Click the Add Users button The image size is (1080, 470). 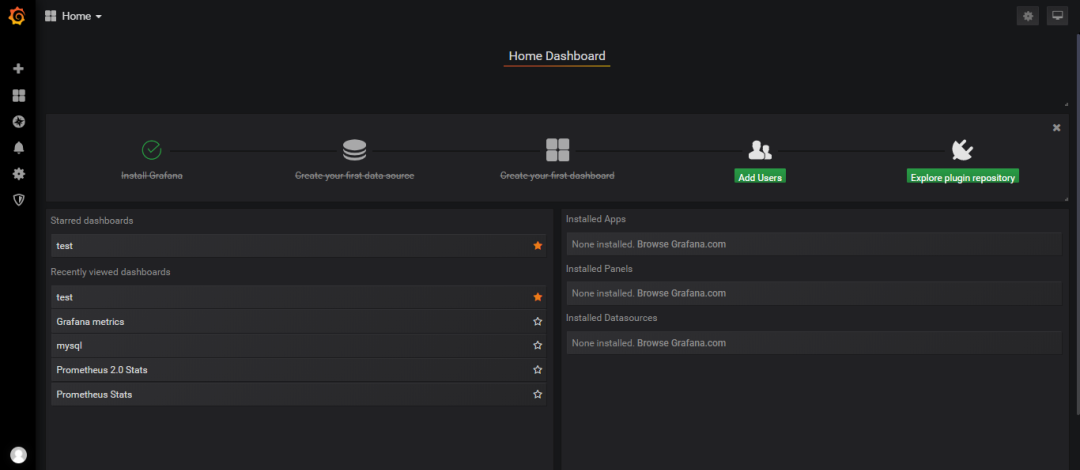760,176
